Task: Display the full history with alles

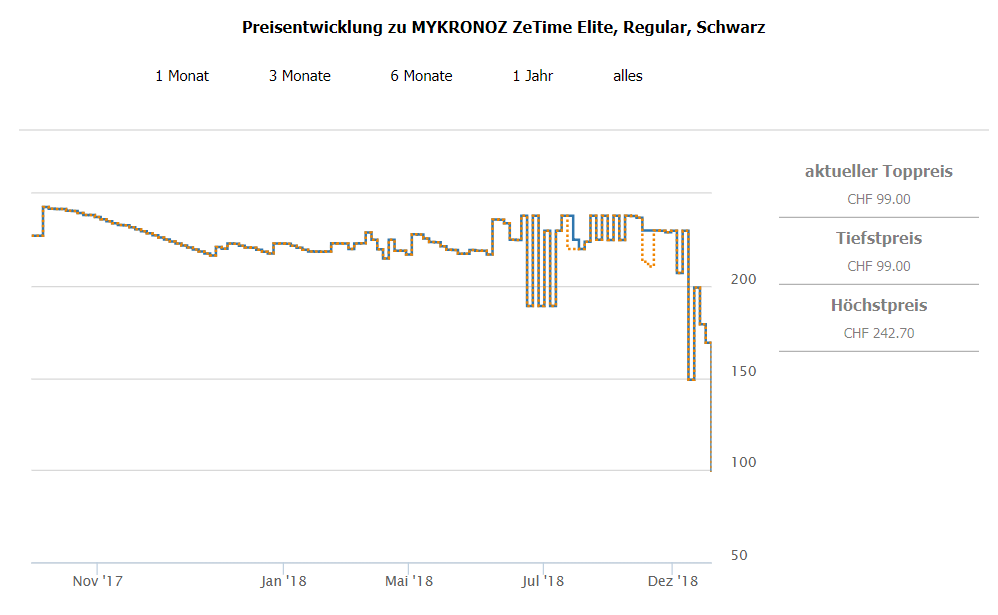Action: tap(628, 76)
